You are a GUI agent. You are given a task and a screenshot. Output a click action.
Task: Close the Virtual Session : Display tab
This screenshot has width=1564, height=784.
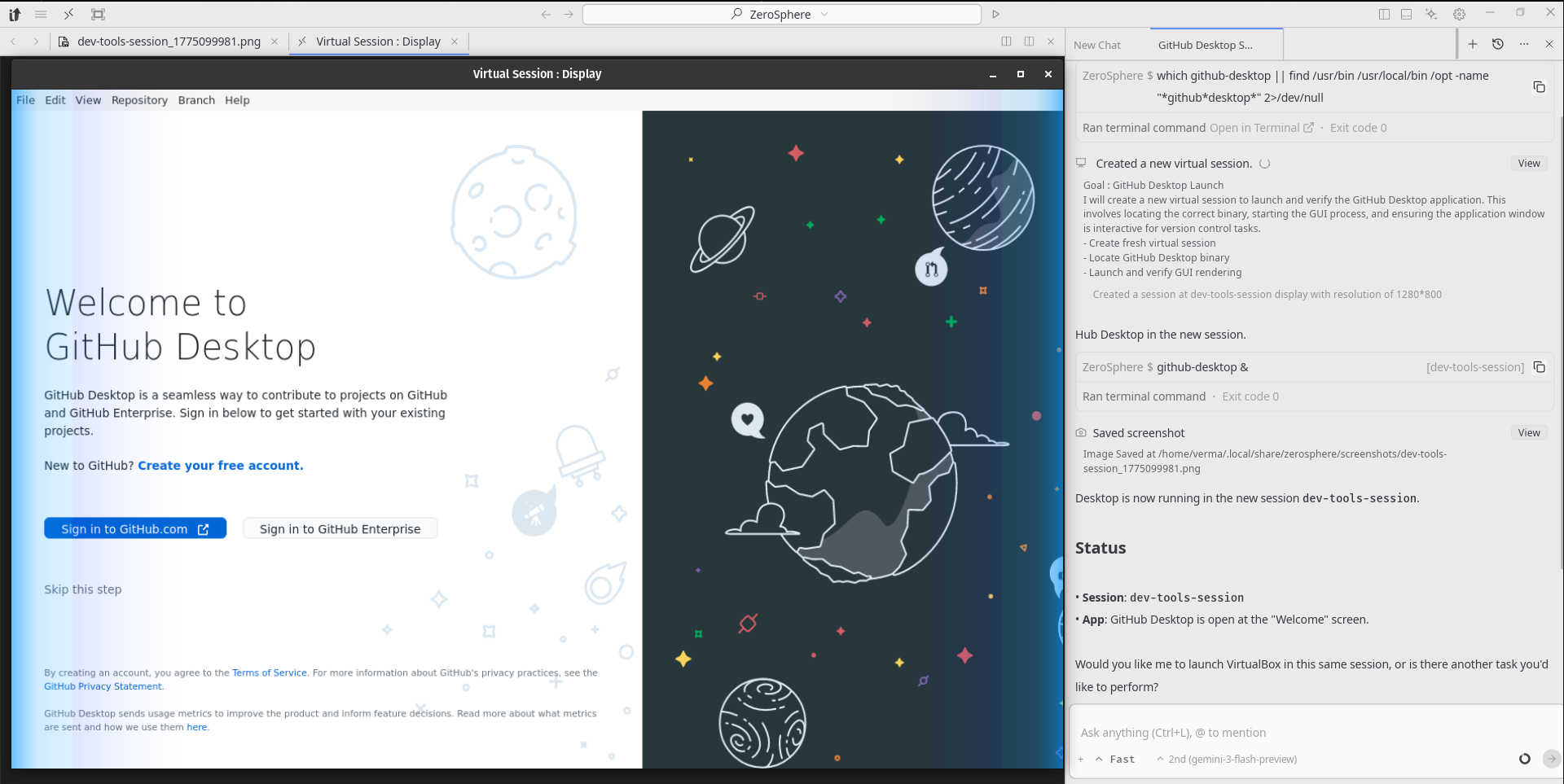[x=455, y=42]
